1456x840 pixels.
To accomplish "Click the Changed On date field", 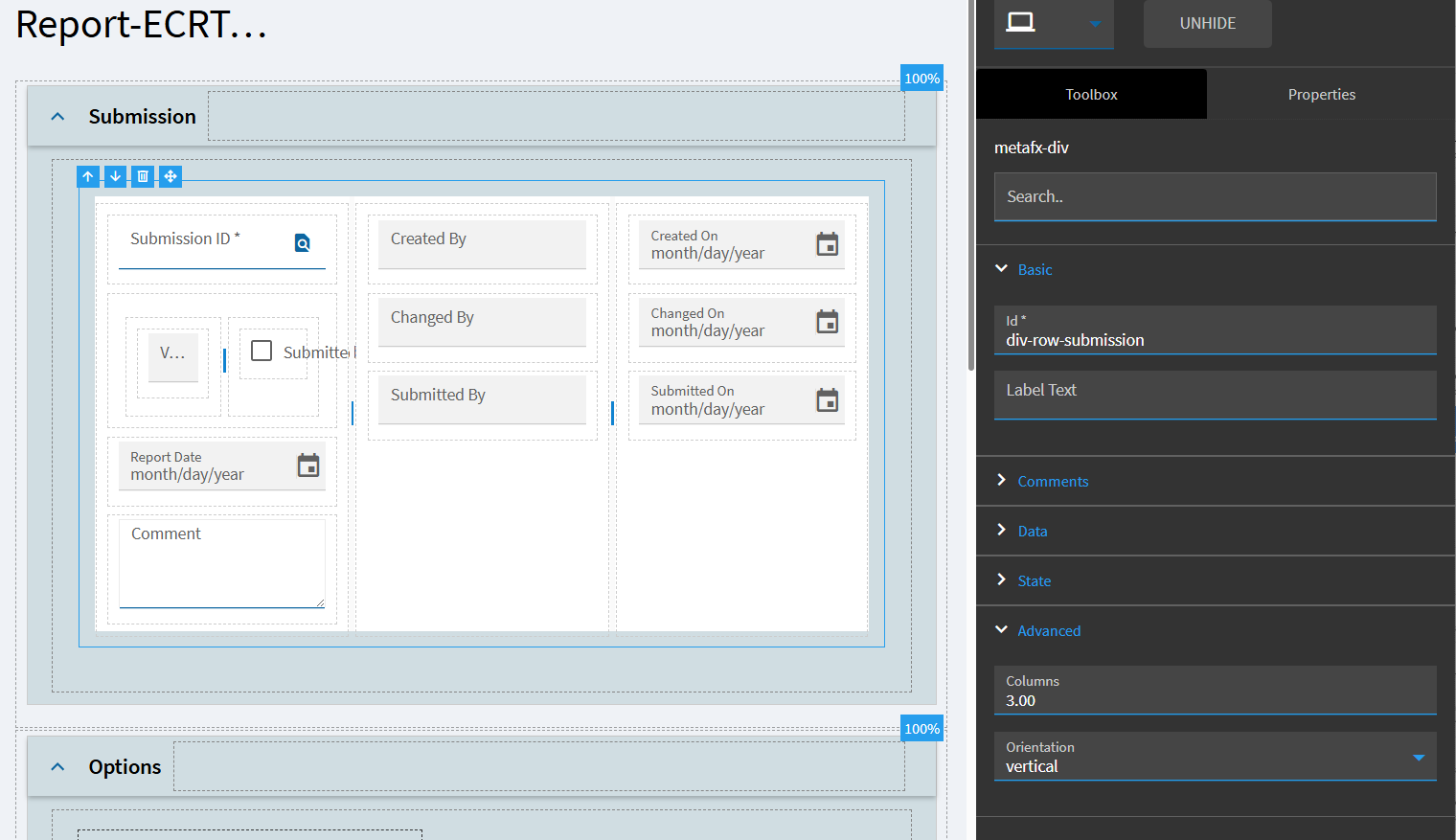I will (x=741, y=322).
